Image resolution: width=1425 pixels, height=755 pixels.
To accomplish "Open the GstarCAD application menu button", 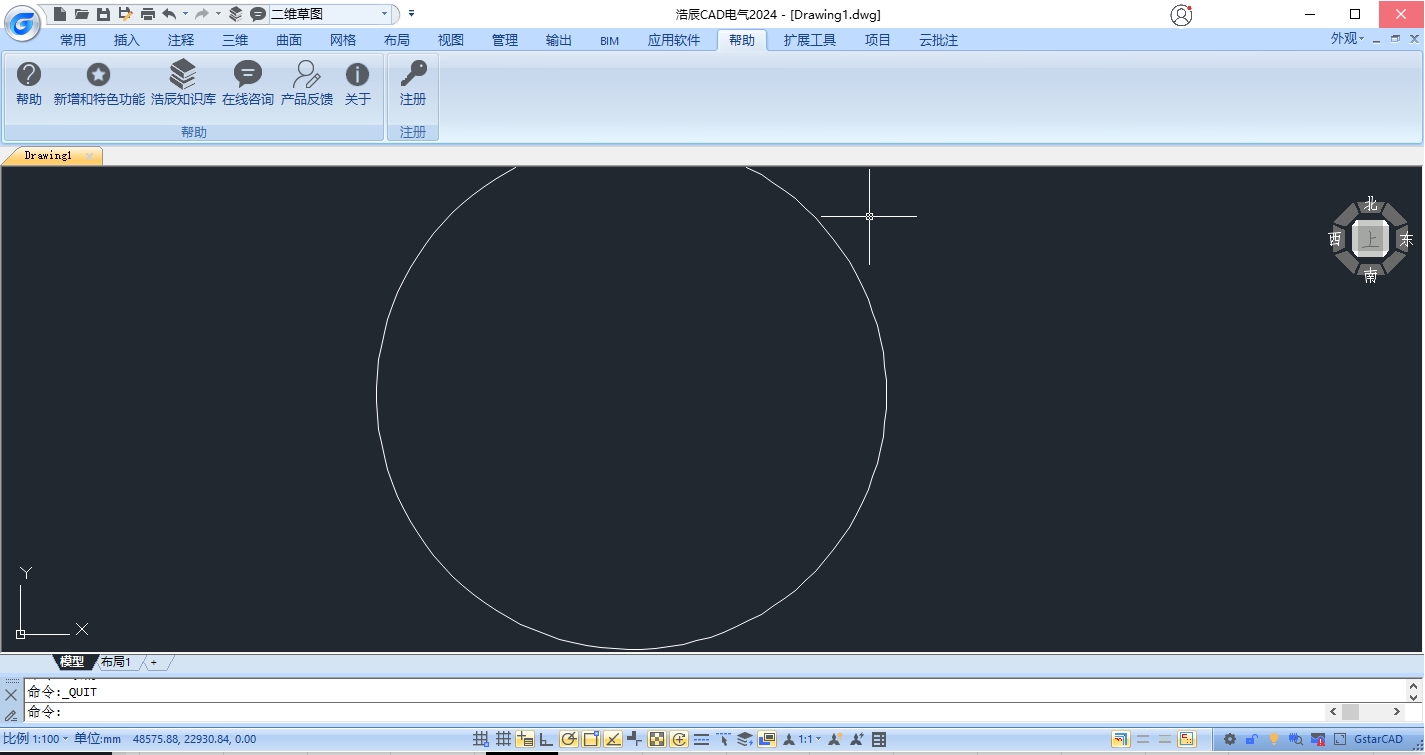I will coord(22,21).
